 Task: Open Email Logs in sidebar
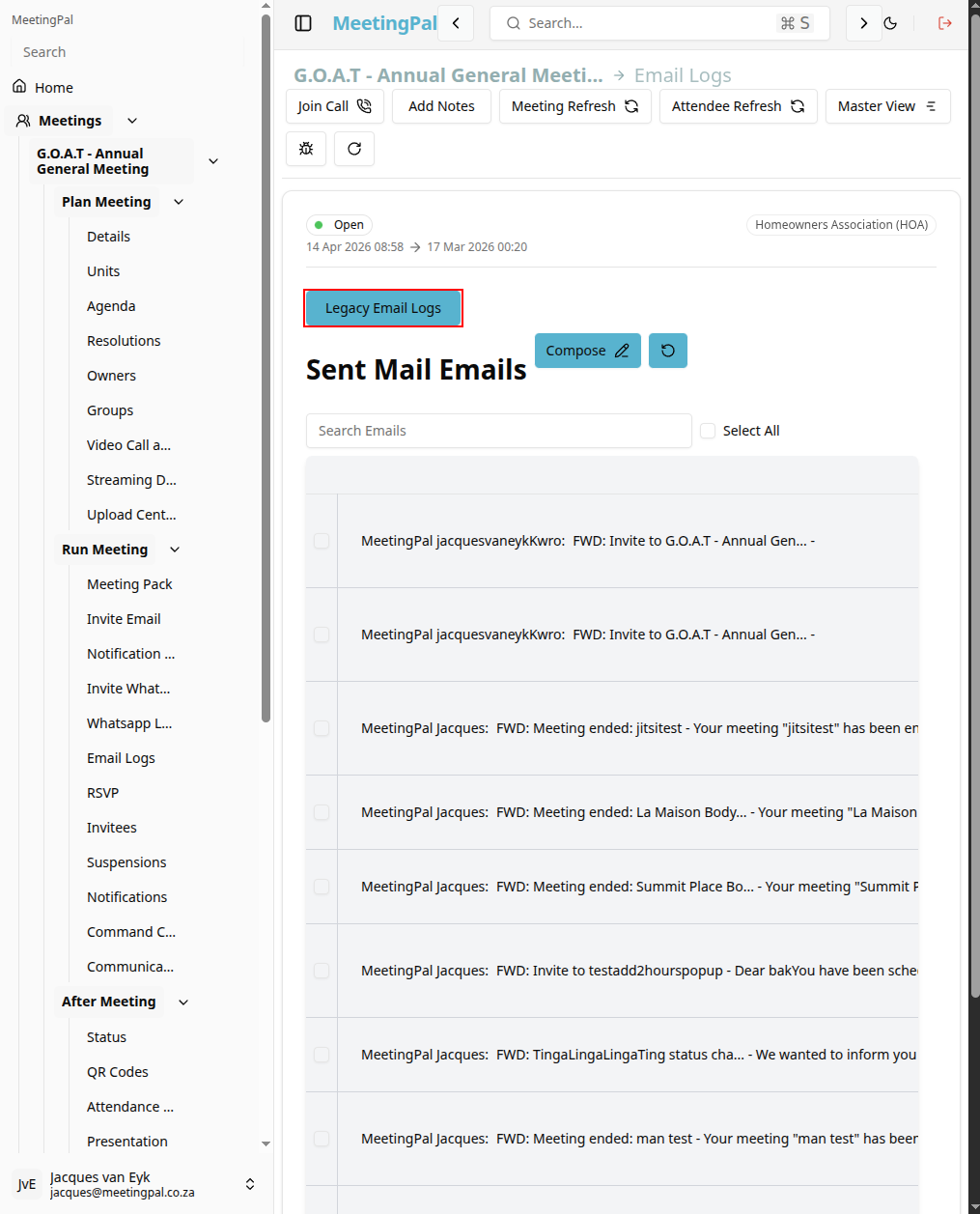tap(121, 758)
